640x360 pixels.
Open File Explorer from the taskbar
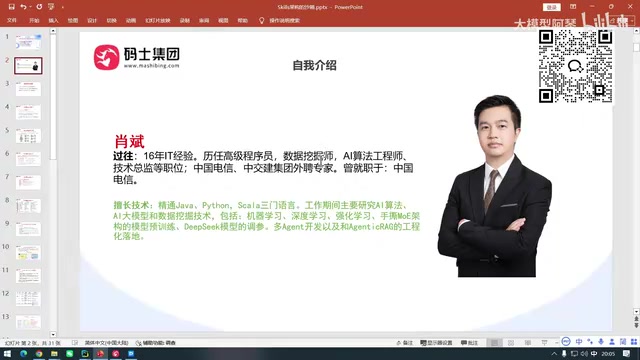[54, 353]
